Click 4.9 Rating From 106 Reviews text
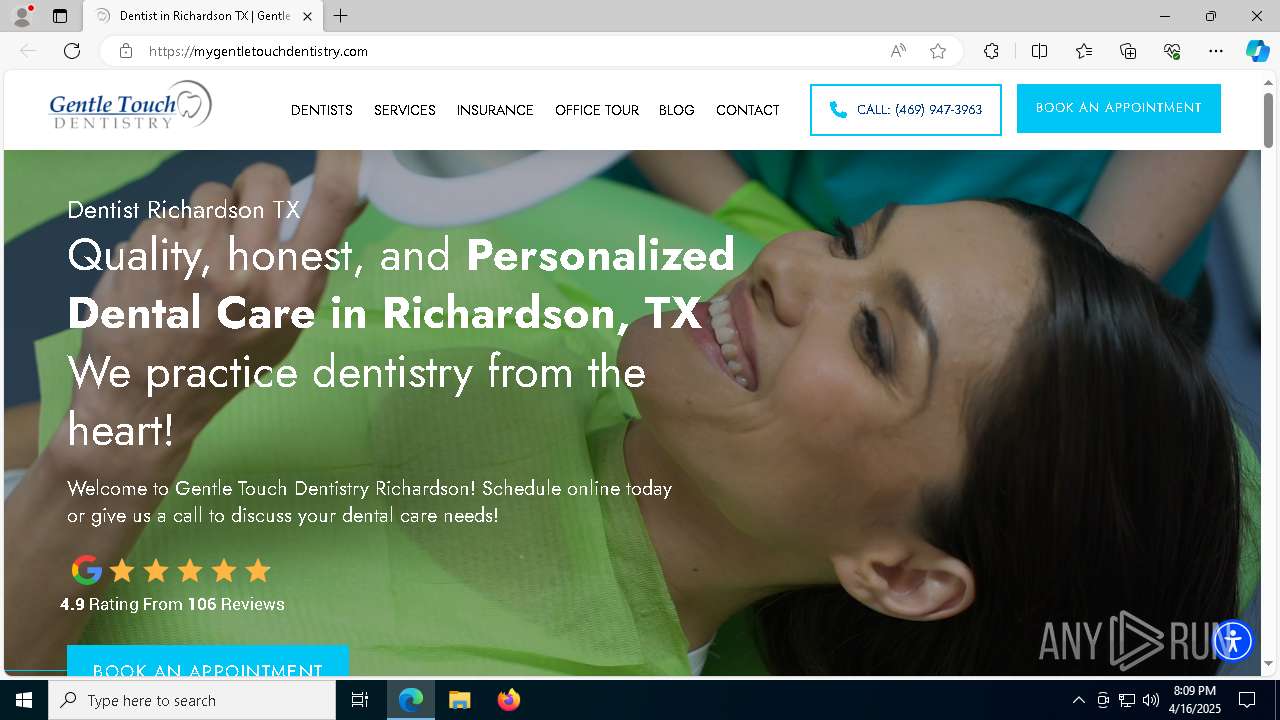This screenshot has width=1280, height=720. (x=172, y=604)
